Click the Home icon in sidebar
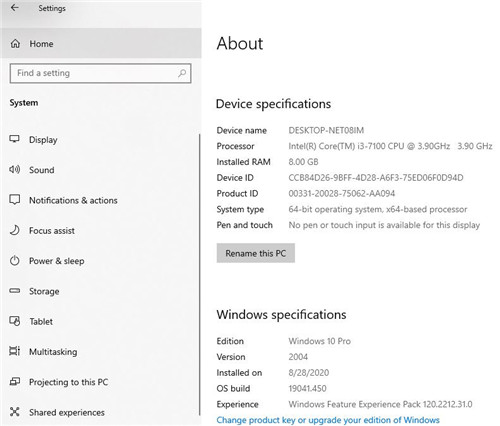Screen dimensions: 500x426 tap(15, 44)
